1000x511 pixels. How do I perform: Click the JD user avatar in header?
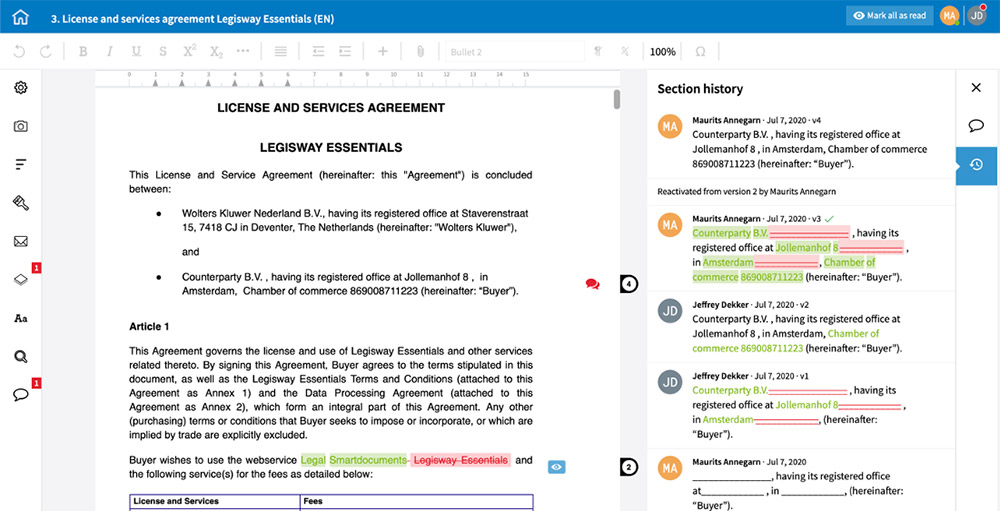click(976, 16)
